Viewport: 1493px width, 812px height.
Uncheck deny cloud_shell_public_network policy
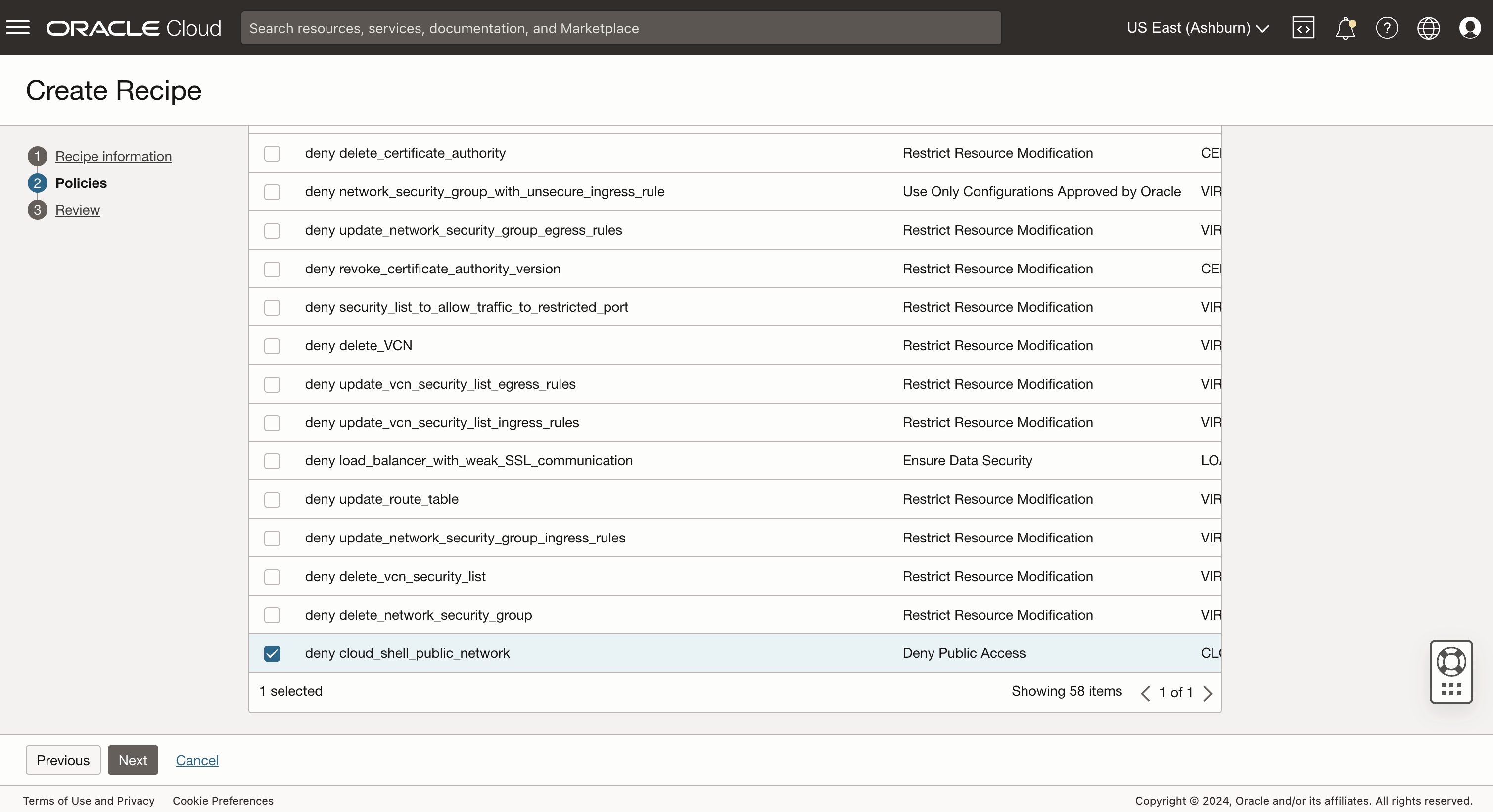pos(272,653)
